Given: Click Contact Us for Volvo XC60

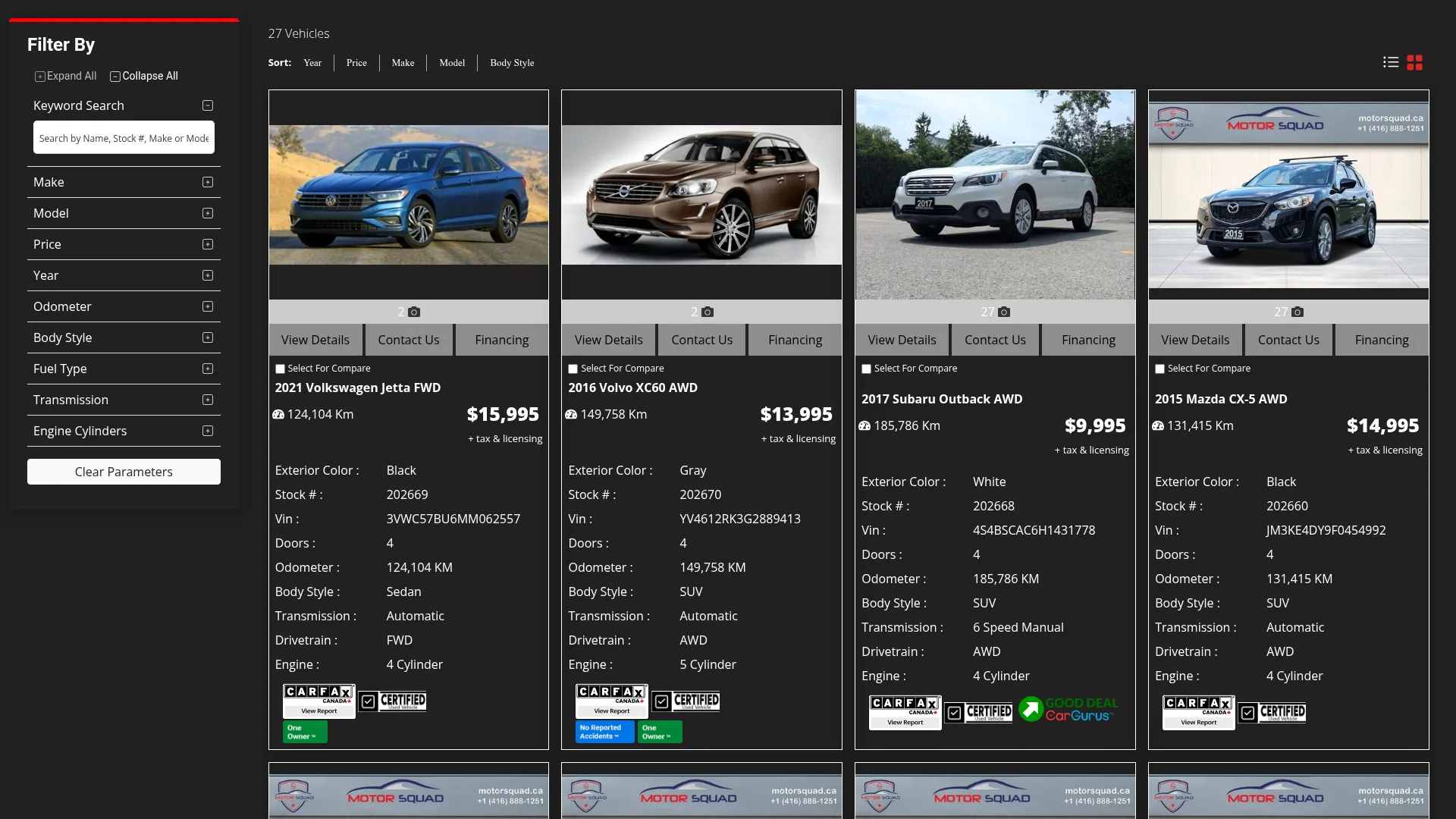Looking at the screenshot, I should (701, 340).
